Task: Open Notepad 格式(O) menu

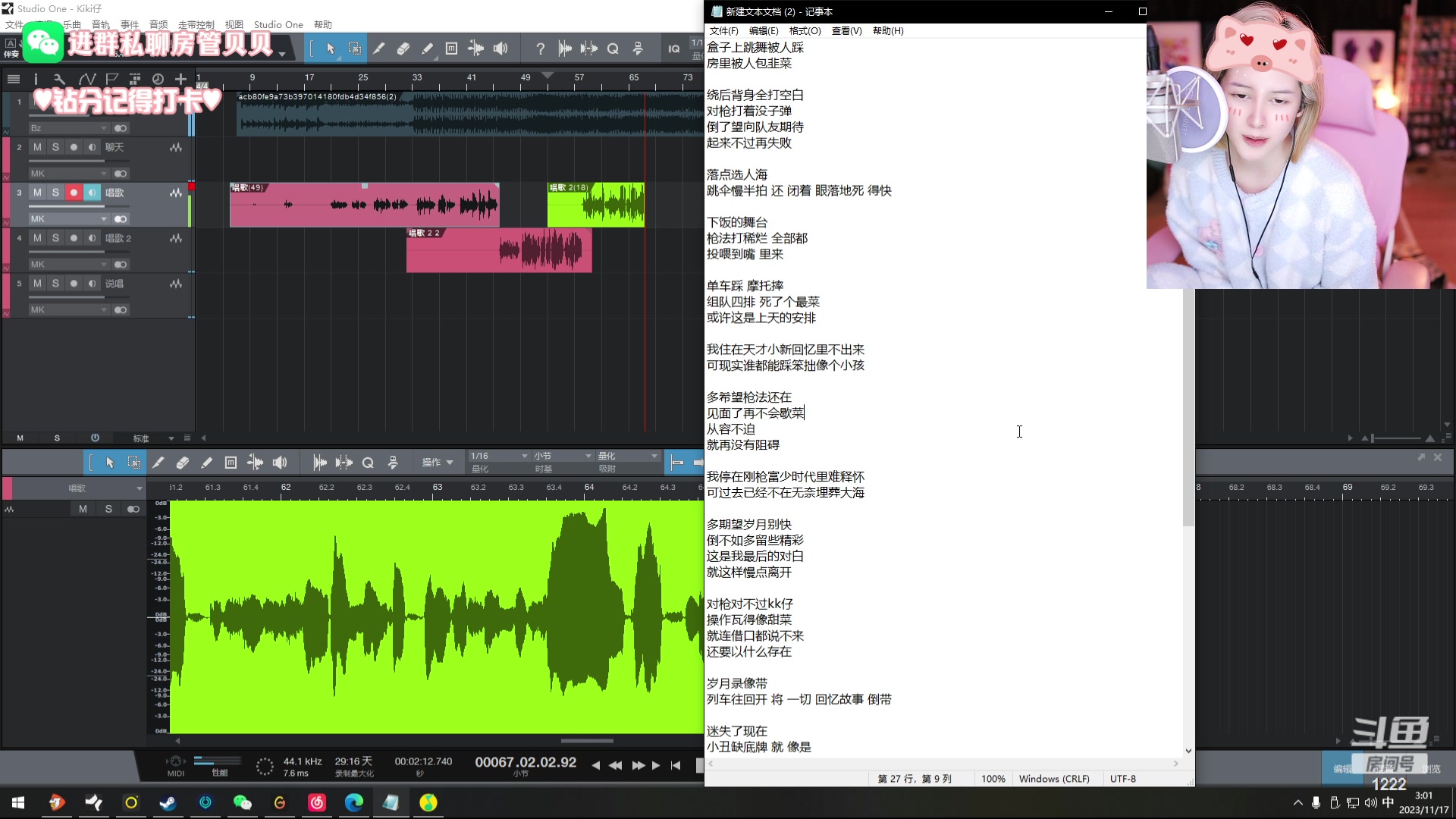Action: (x=805, y=31)
